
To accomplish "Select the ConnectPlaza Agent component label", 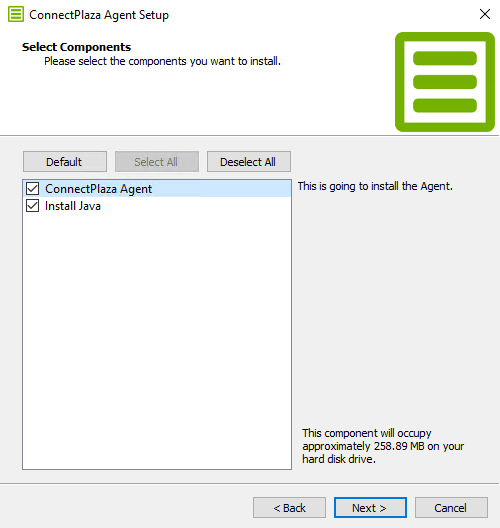I will (x=99, y=189).
